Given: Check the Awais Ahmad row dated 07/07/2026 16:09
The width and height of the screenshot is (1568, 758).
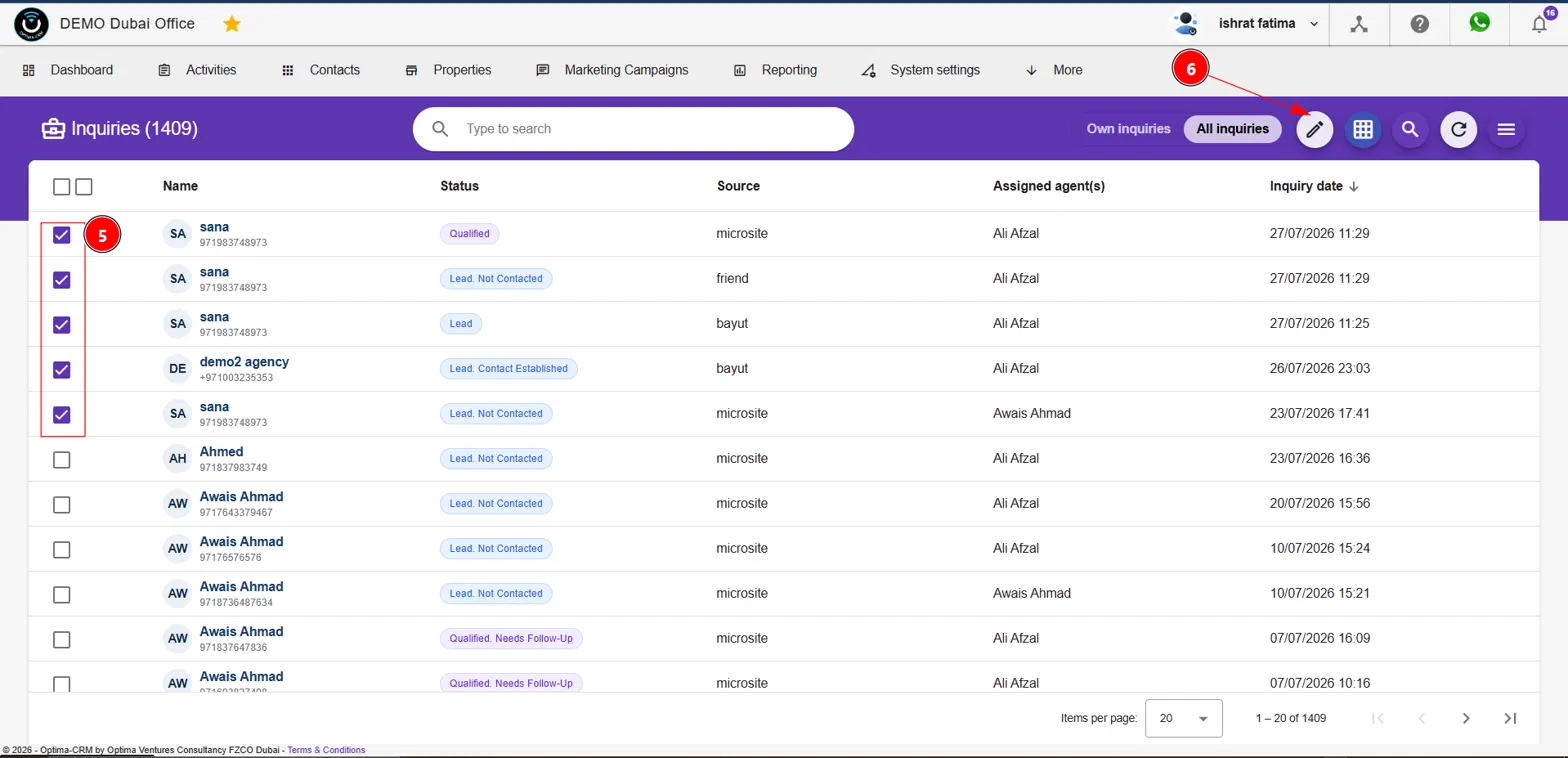Looking at the screenshot, I should pos(61,640).
